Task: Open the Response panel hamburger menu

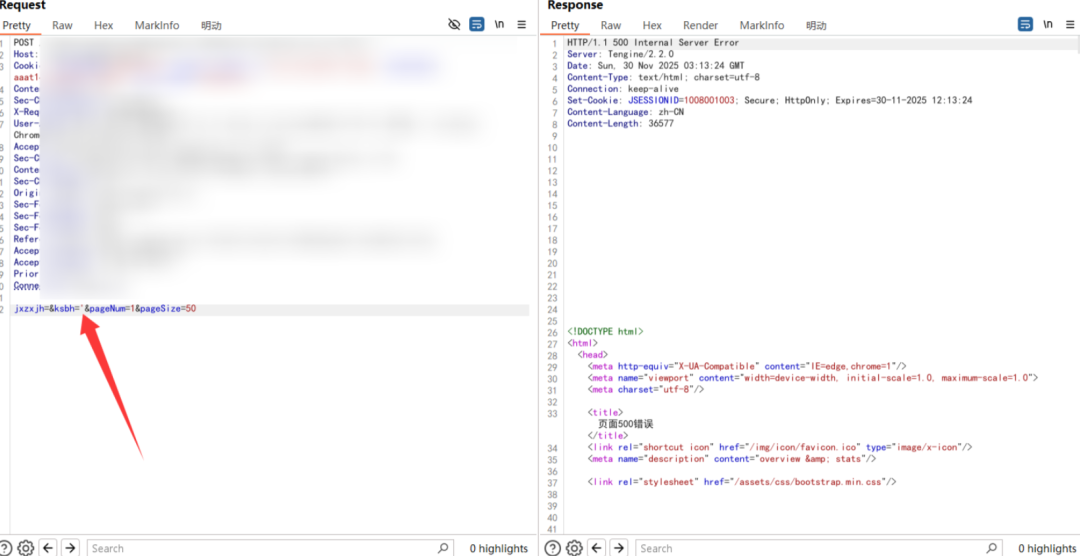Action: [1069, 24]
